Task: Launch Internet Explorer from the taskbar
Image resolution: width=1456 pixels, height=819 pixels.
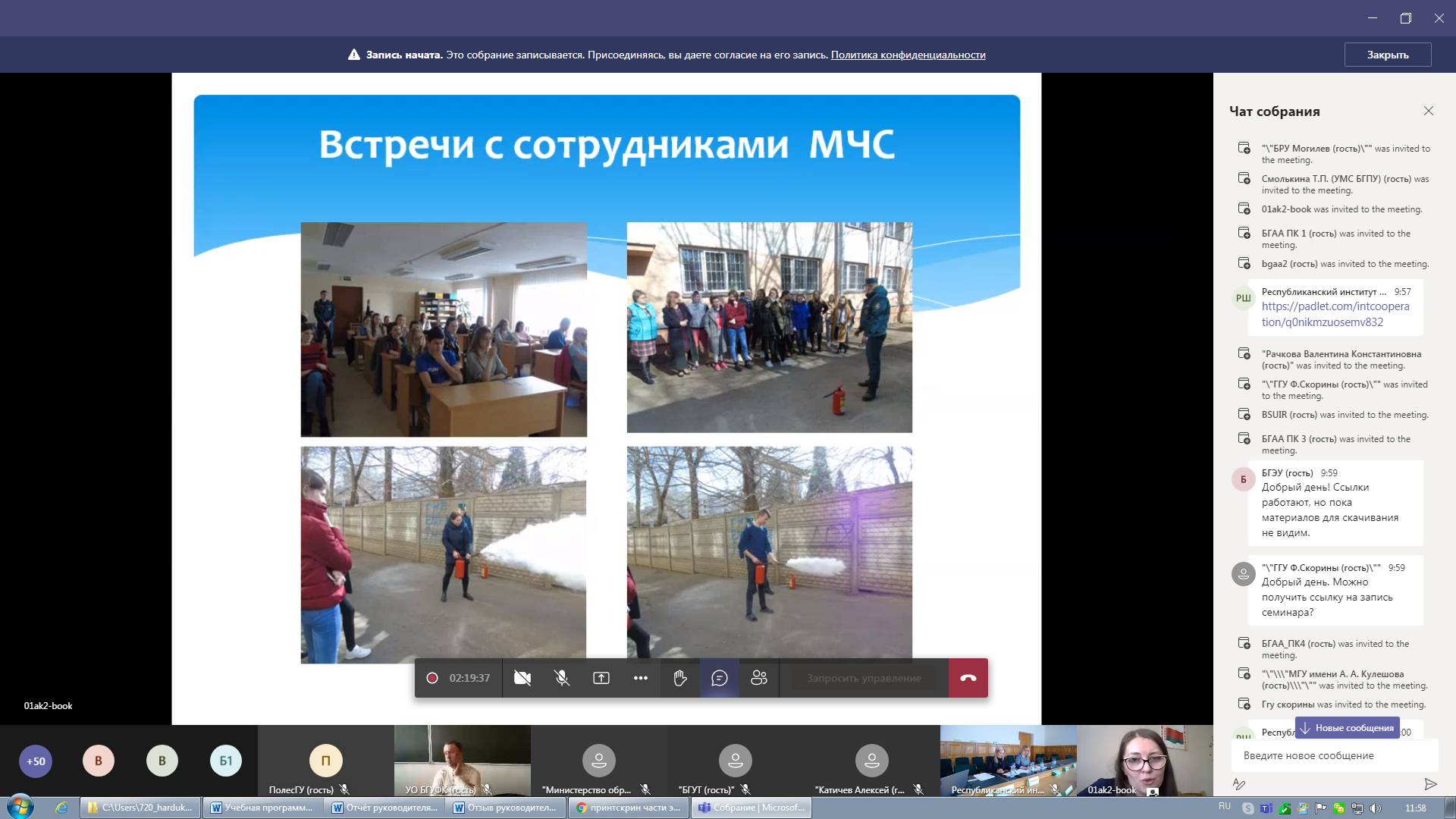Action: (x=61, y=808)
